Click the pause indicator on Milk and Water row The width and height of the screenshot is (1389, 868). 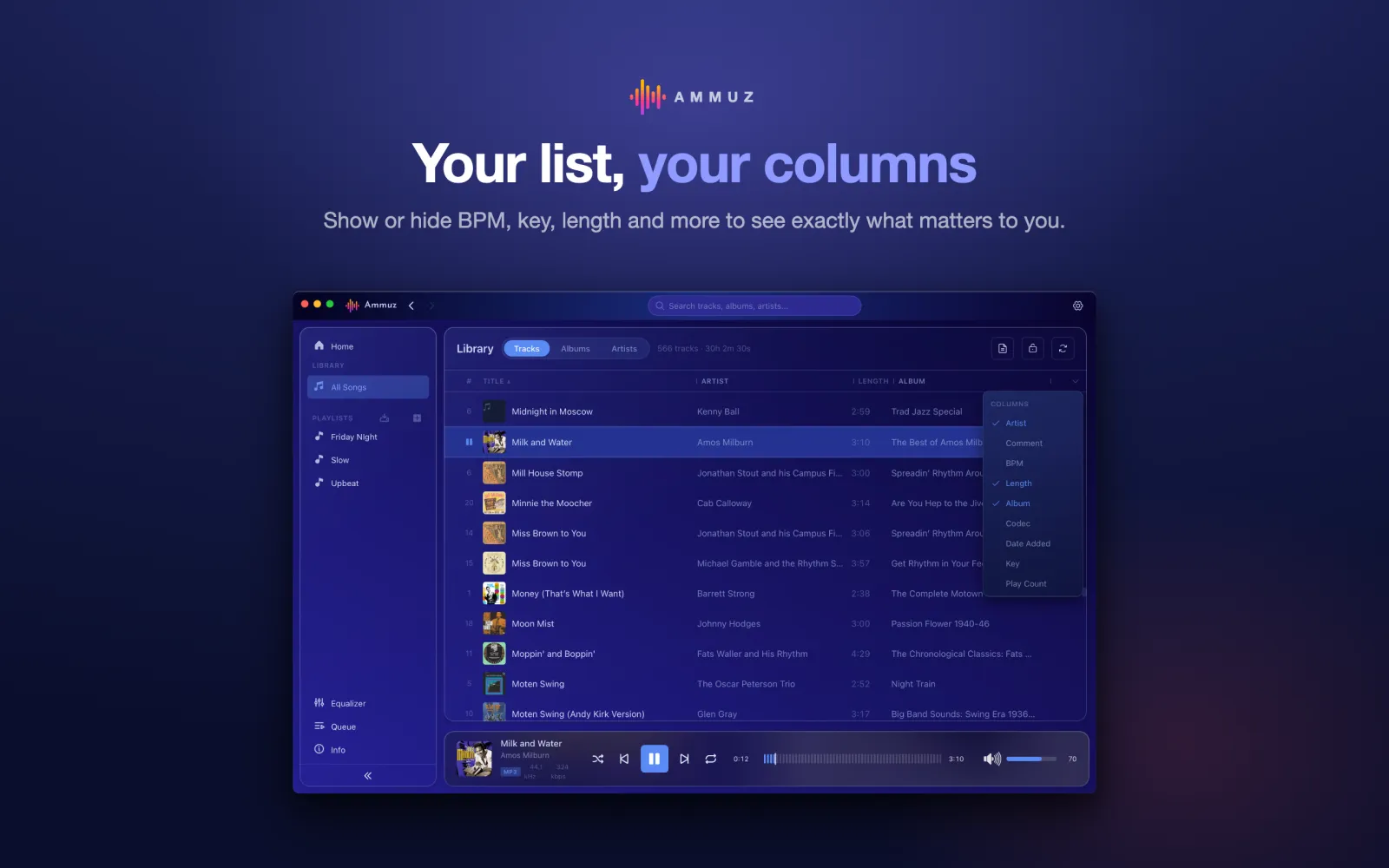point(469,442)
